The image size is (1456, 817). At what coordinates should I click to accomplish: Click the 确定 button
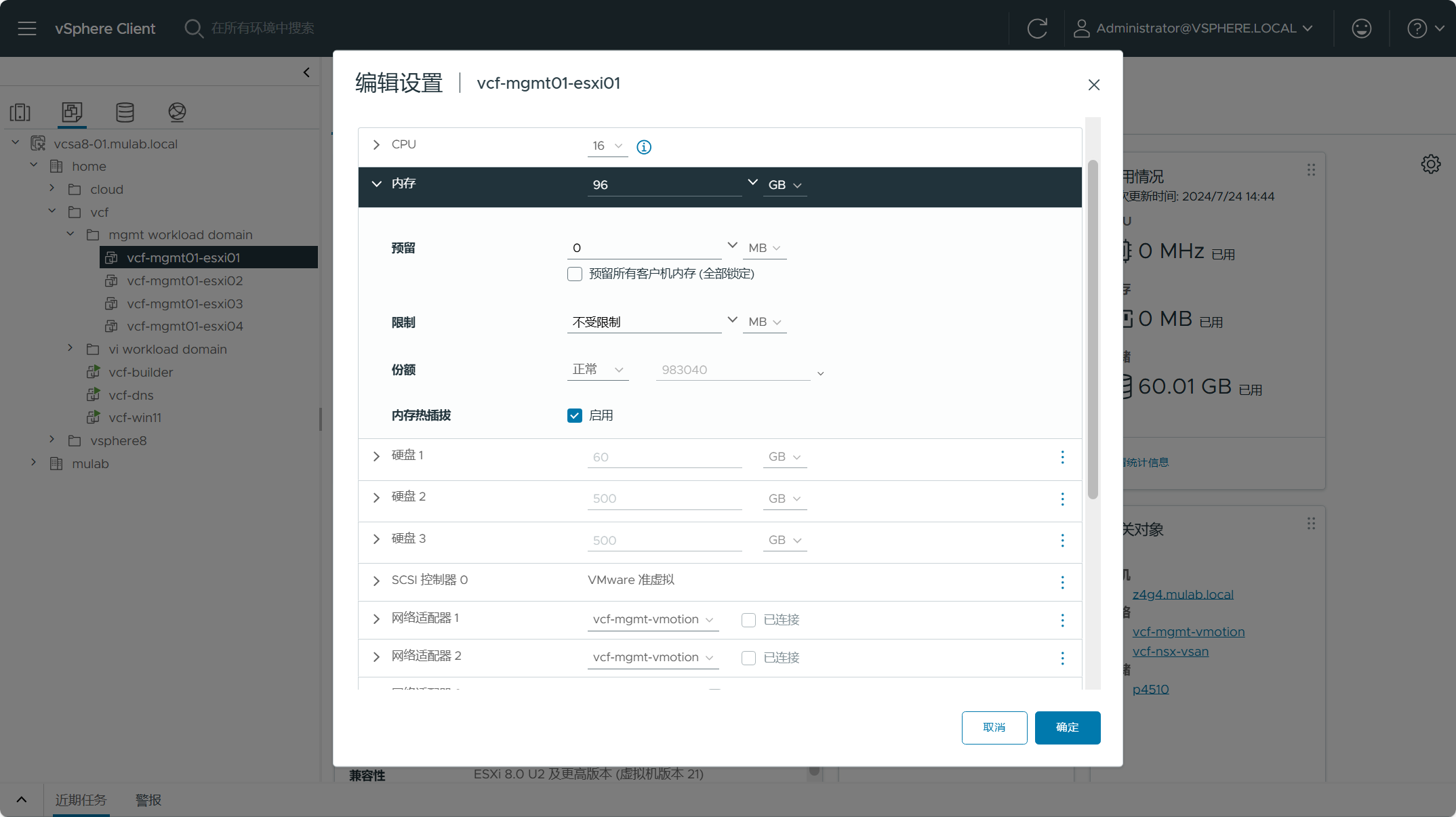coord(1067,727)
